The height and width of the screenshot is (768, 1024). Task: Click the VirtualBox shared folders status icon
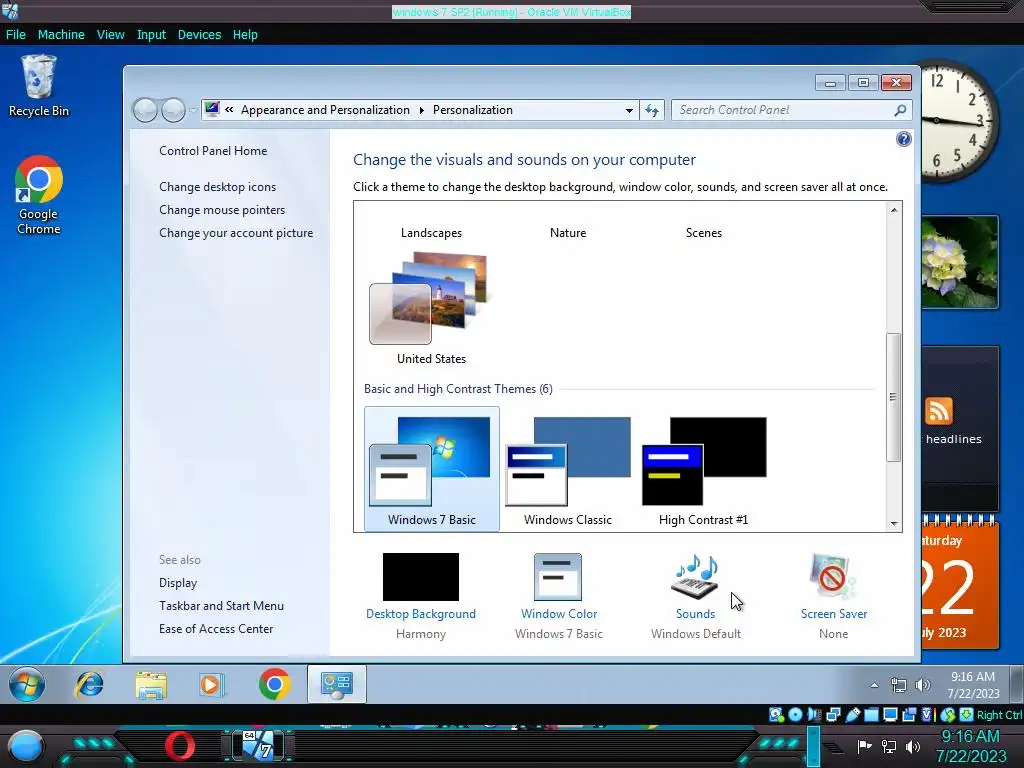click(x=871, y=714)
